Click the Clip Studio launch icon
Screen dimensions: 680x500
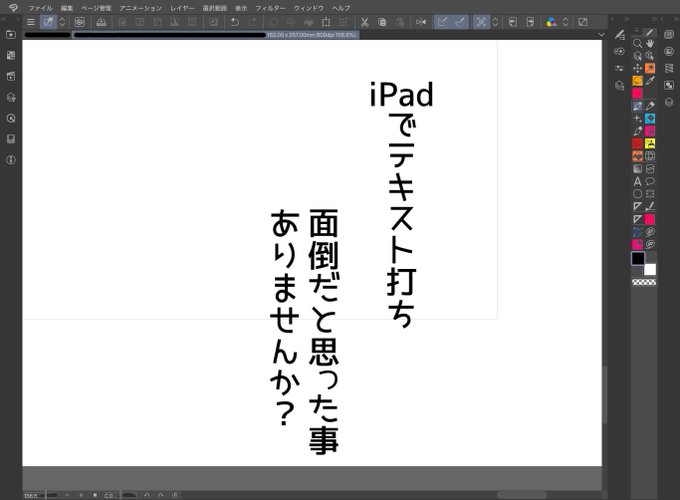(79, 22)
